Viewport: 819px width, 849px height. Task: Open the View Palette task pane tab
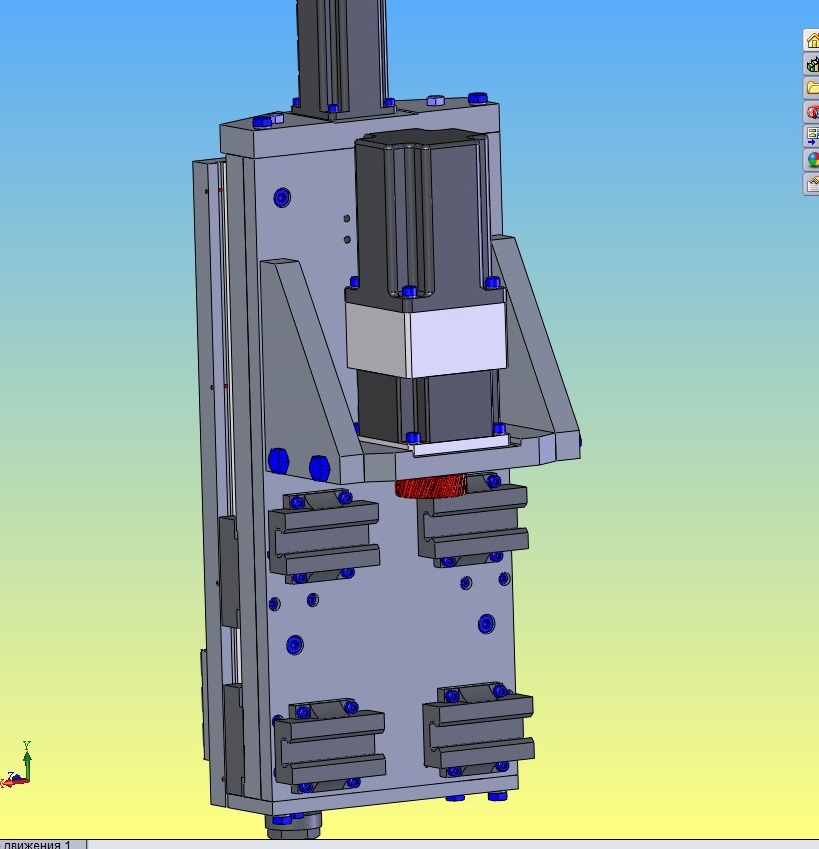pyautogui.click(x=811, y=136)
